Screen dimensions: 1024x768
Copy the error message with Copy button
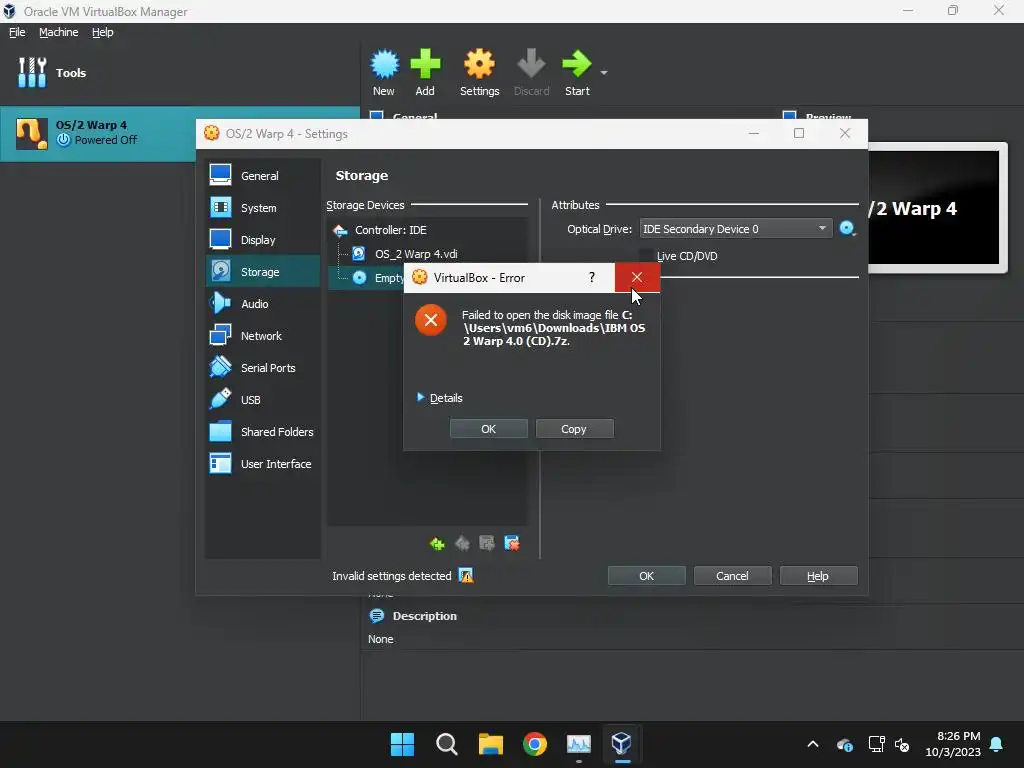pyautogui.click(x=574, y=429)
